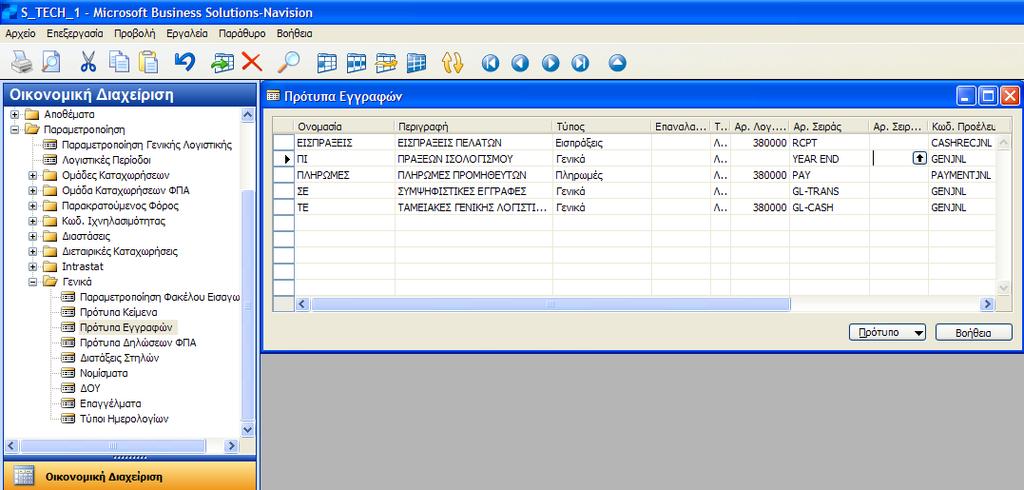Viewport: 1024px width, 490px height.
Task: Click the folder icon next to Intrastat
Action: [x=50, y=267]
